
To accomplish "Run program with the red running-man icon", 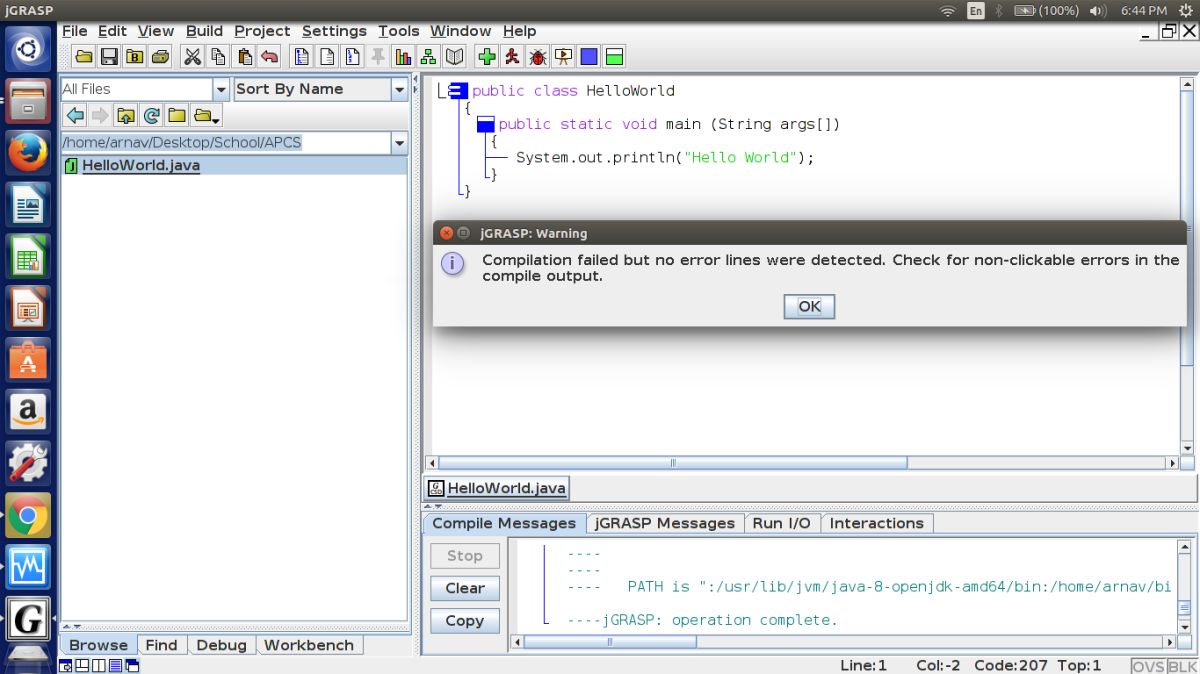I will (x=512, y=56).
